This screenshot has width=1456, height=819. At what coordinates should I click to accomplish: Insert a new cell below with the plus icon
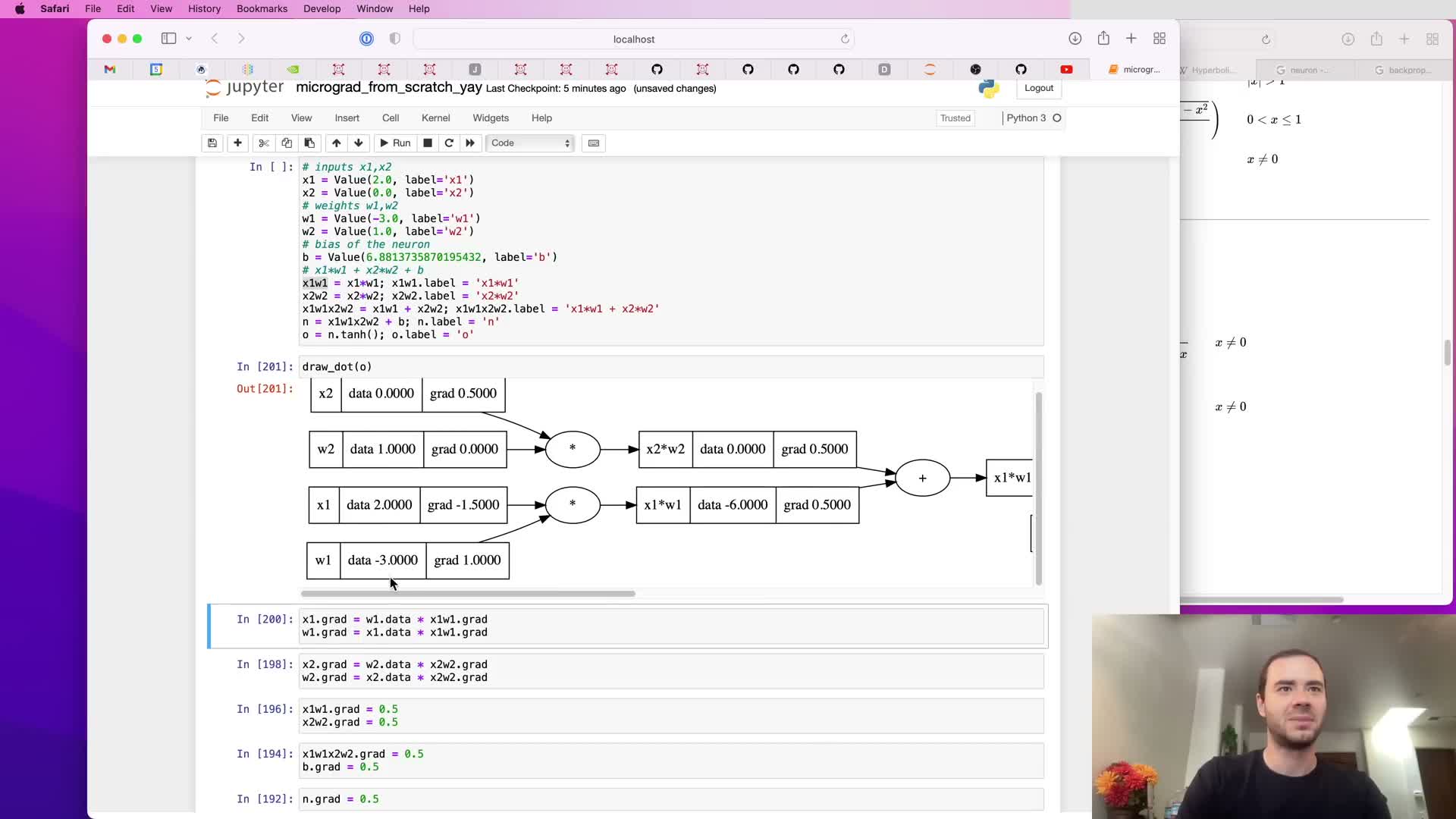(x=237, y=143)
